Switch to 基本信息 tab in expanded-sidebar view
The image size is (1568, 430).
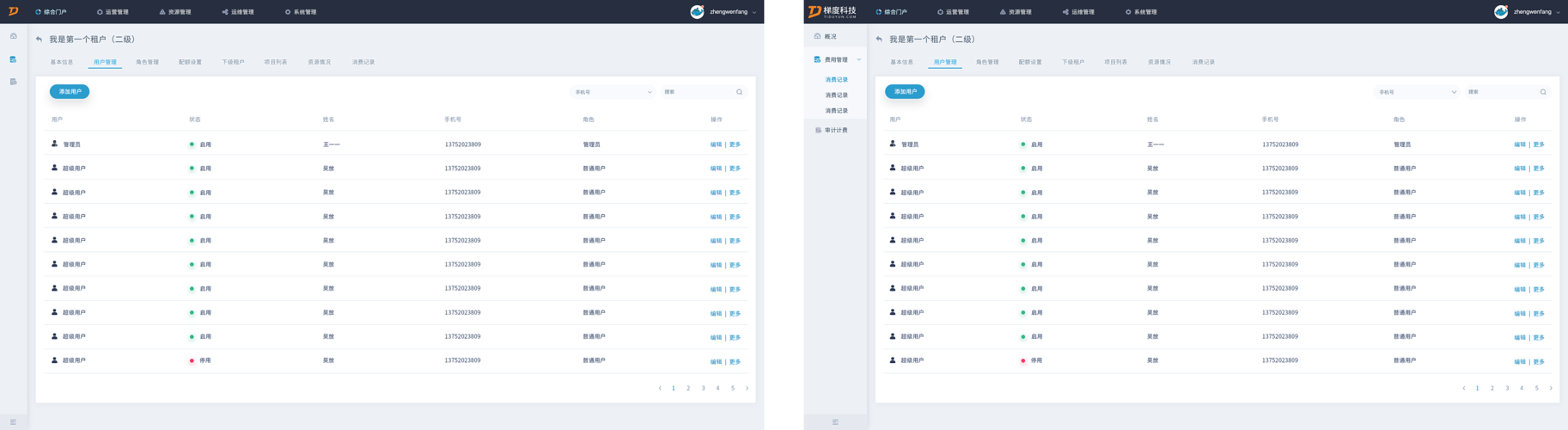click(x=901, y=62)
